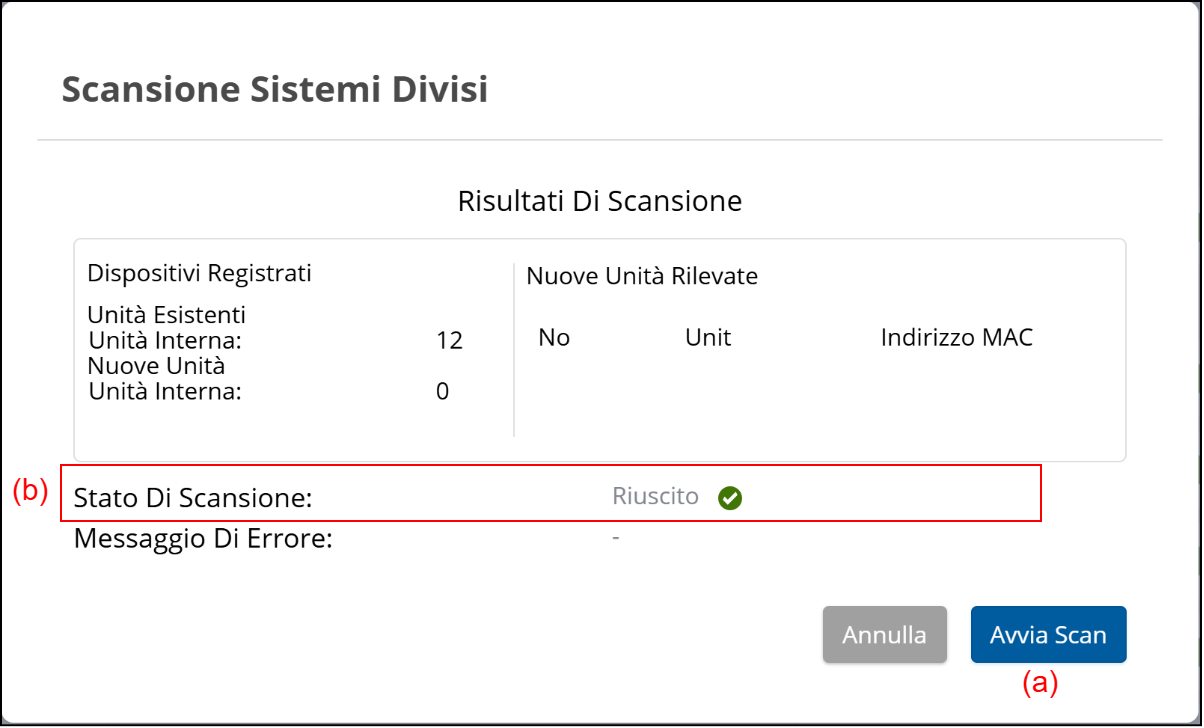The width and height of the screenshot is (1204, 728).
Task: Select the Messaggio Di Errore label
Action: pos(203,540)
